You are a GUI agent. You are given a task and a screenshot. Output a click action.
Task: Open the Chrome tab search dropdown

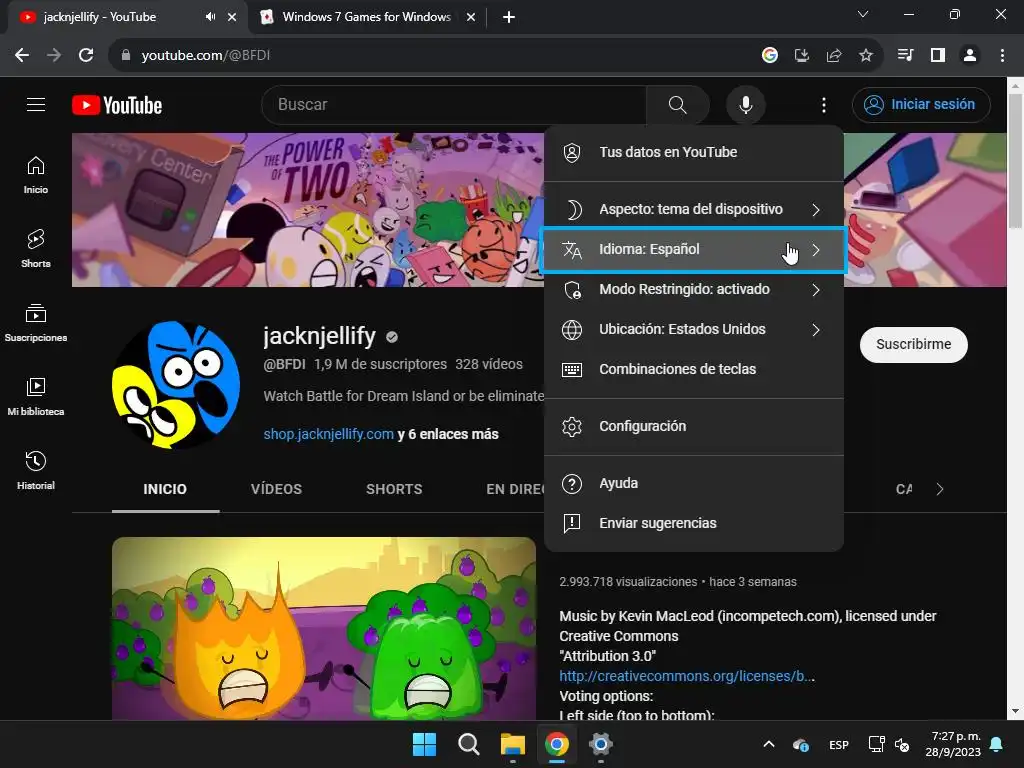[863, 14]
